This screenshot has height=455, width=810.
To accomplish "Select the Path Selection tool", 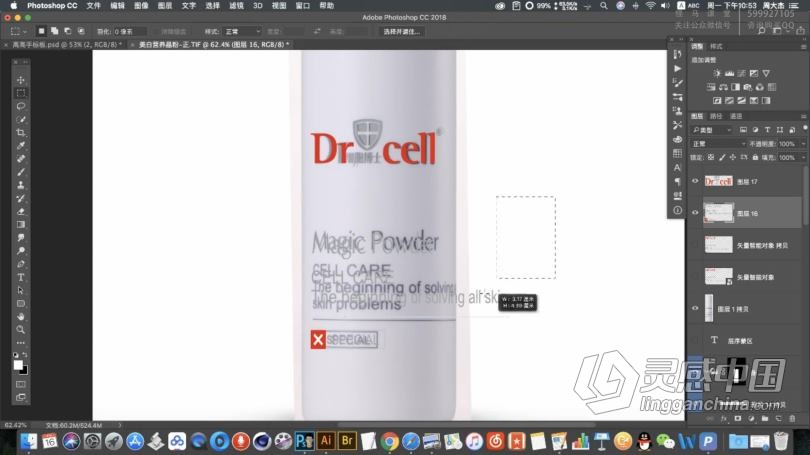I will (x=21, y=290).
